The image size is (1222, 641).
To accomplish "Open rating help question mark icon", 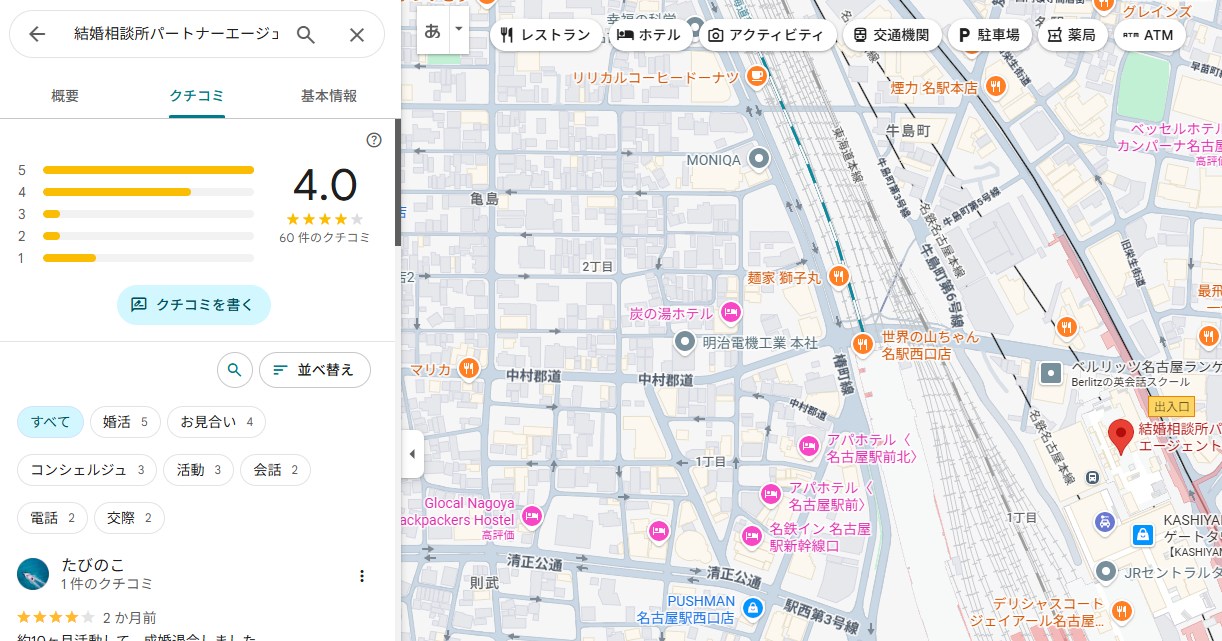I will [x=374, y=140].
